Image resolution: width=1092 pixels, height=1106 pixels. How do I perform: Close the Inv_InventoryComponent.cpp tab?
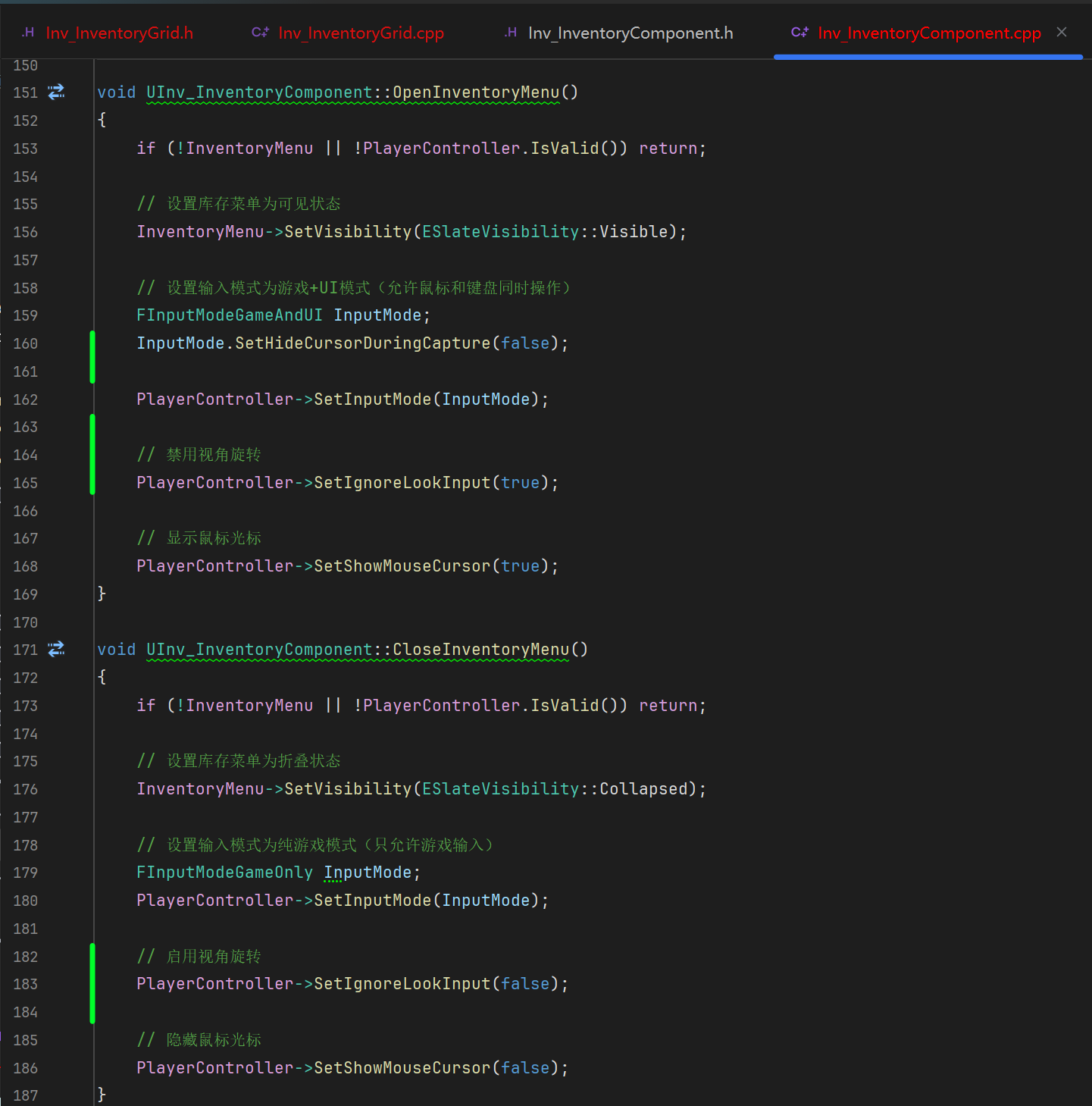(x=1062, y=32)
